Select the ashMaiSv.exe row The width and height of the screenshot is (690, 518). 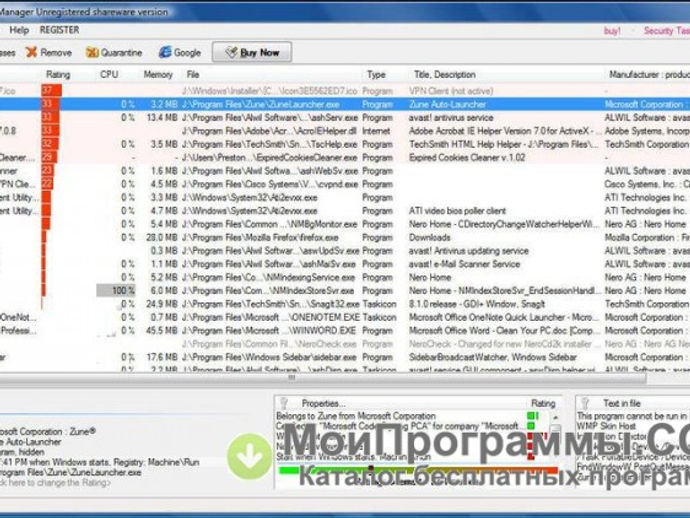point(345,264)
